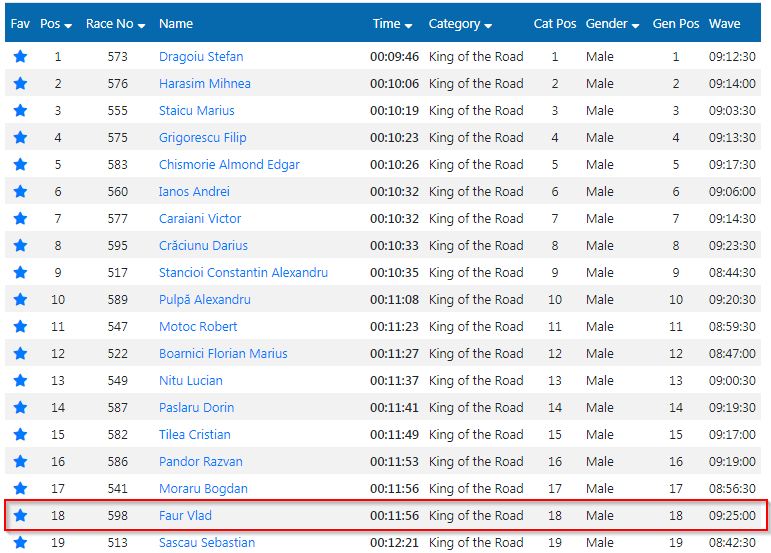Toggle favorite star for Pandor Razvan

coord(20,462)
